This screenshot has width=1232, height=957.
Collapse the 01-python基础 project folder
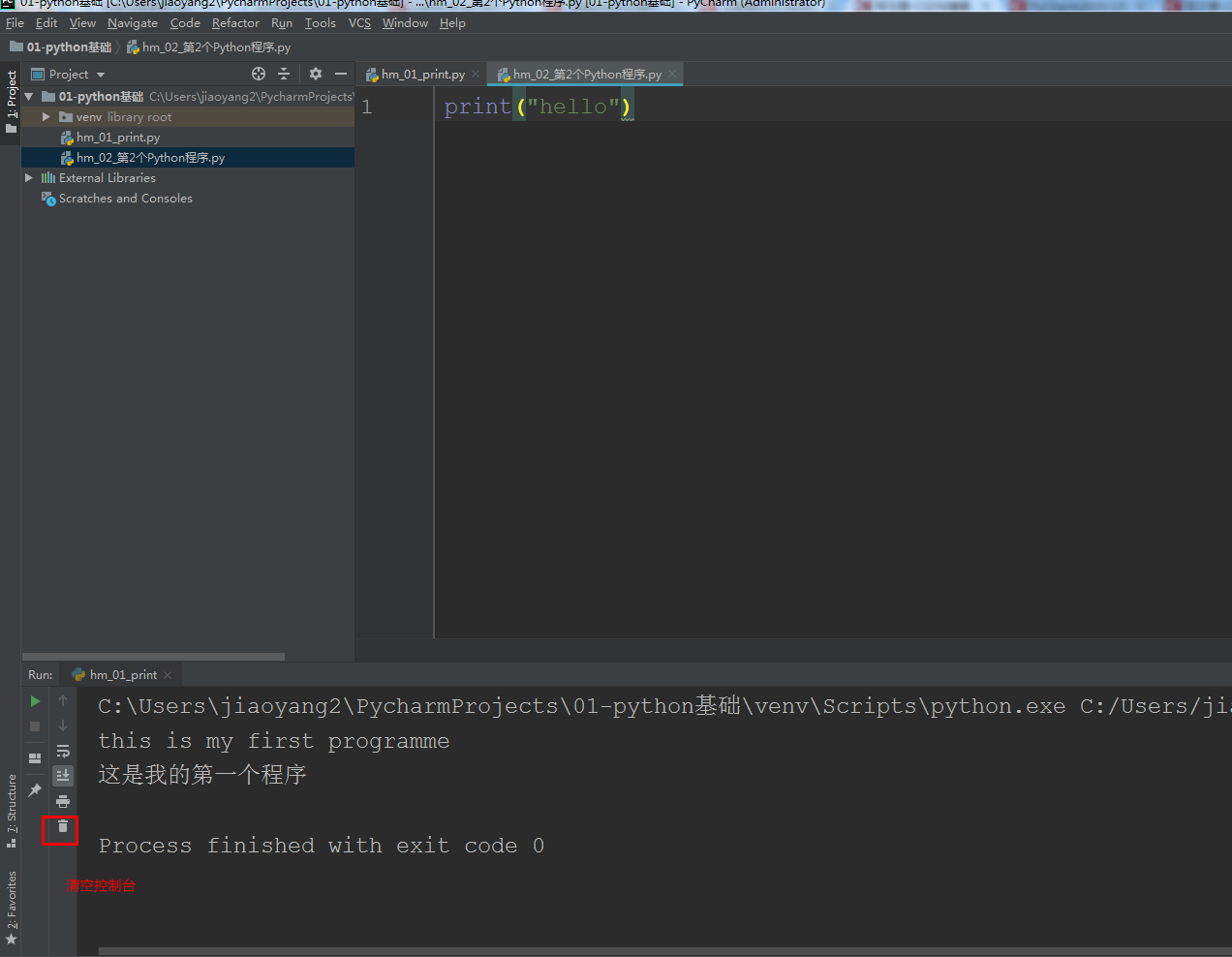point(28,96)
